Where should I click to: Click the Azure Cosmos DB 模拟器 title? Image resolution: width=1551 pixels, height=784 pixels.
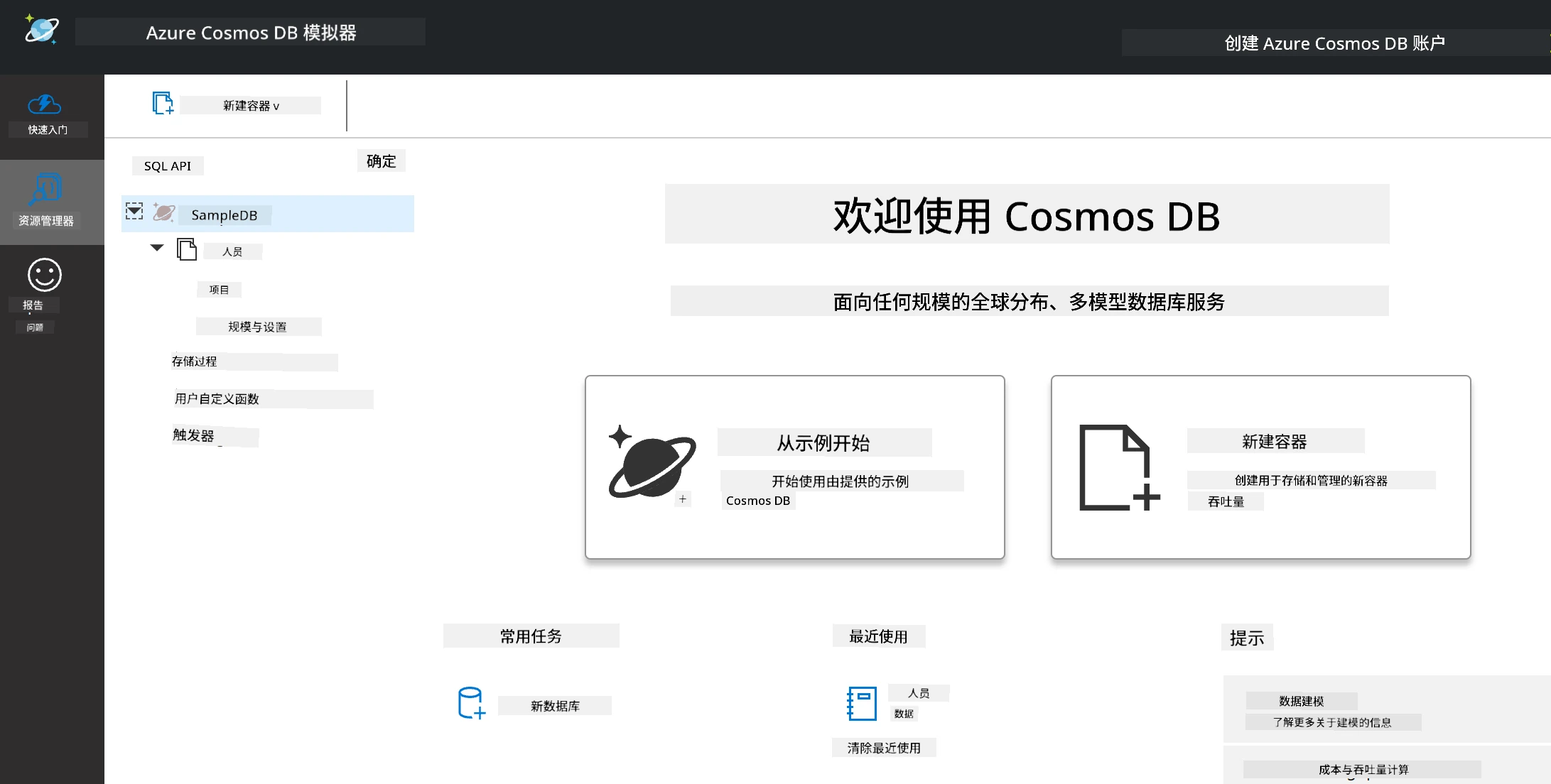click(x=250, y=33)
